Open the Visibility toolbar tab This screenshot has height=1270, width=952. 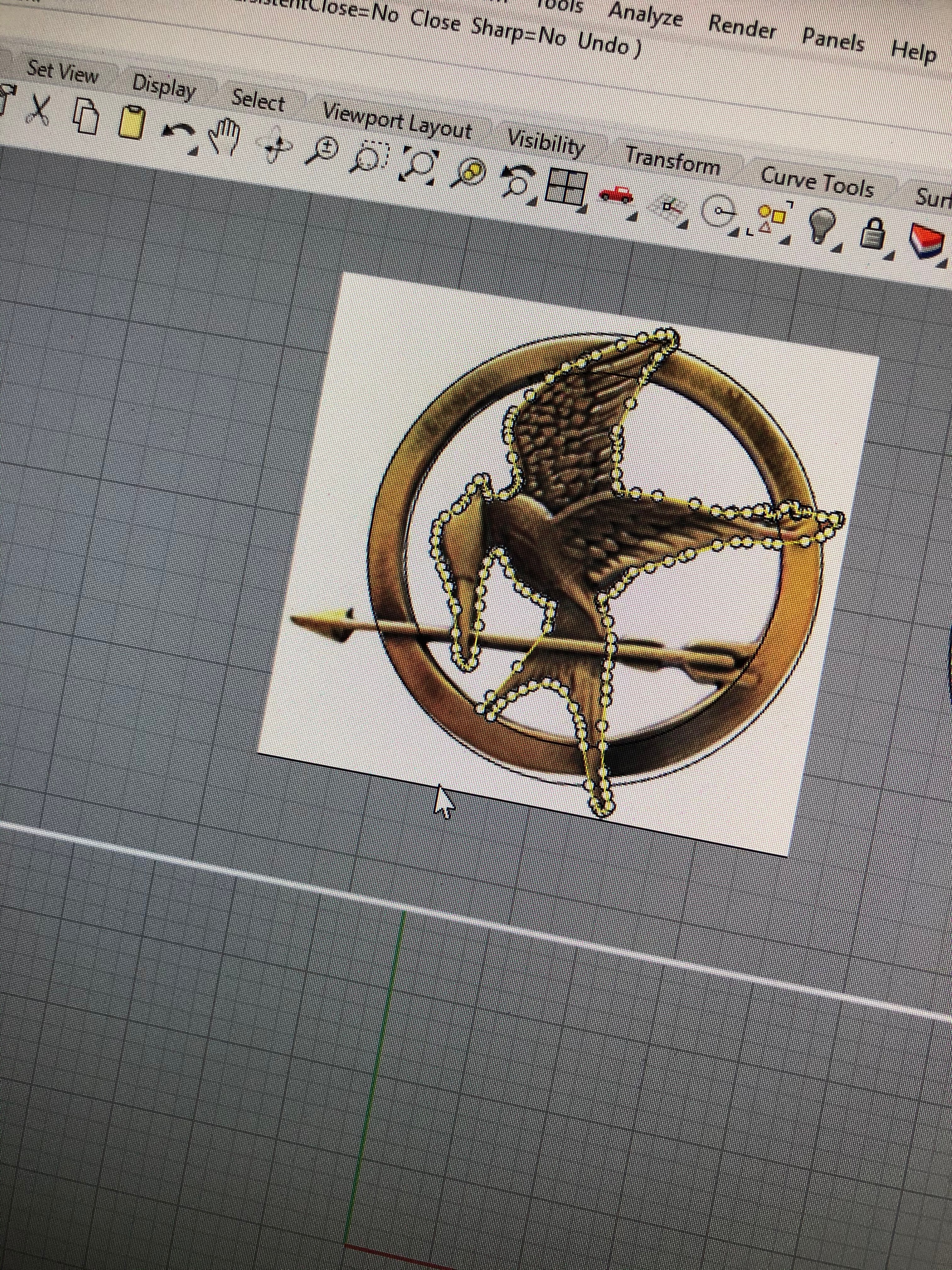[546, 143]
